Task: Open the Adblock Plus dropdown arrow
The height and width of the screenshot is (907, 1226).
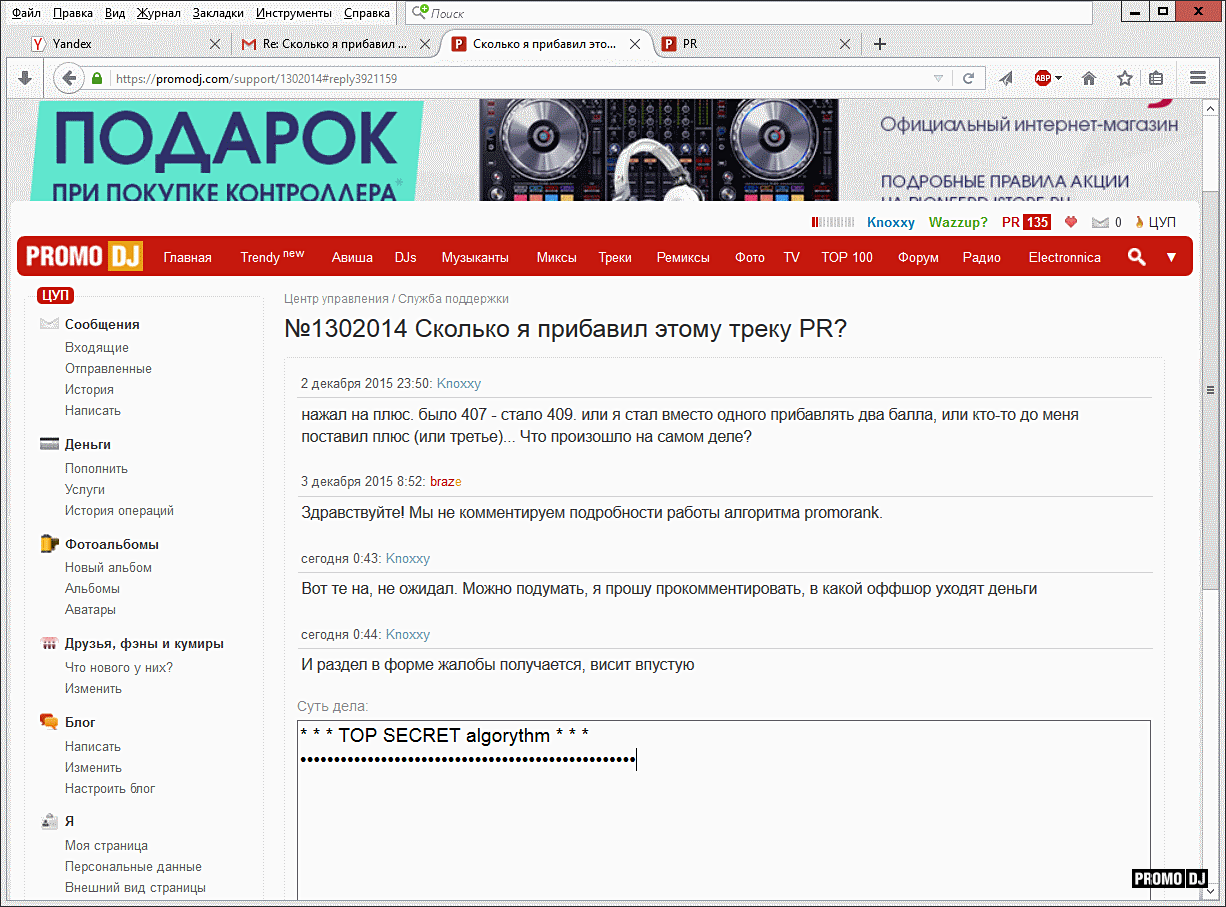Action: coord(1059,78)
